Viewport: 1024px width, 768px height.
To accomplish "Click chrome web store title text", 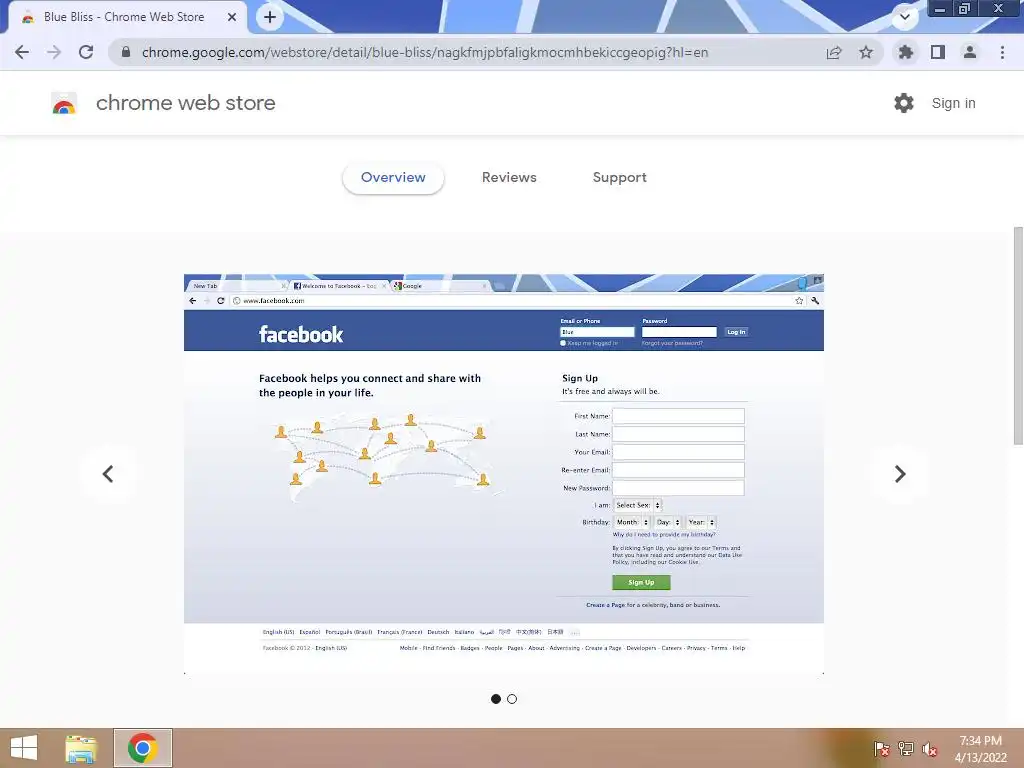I will 185,103.
